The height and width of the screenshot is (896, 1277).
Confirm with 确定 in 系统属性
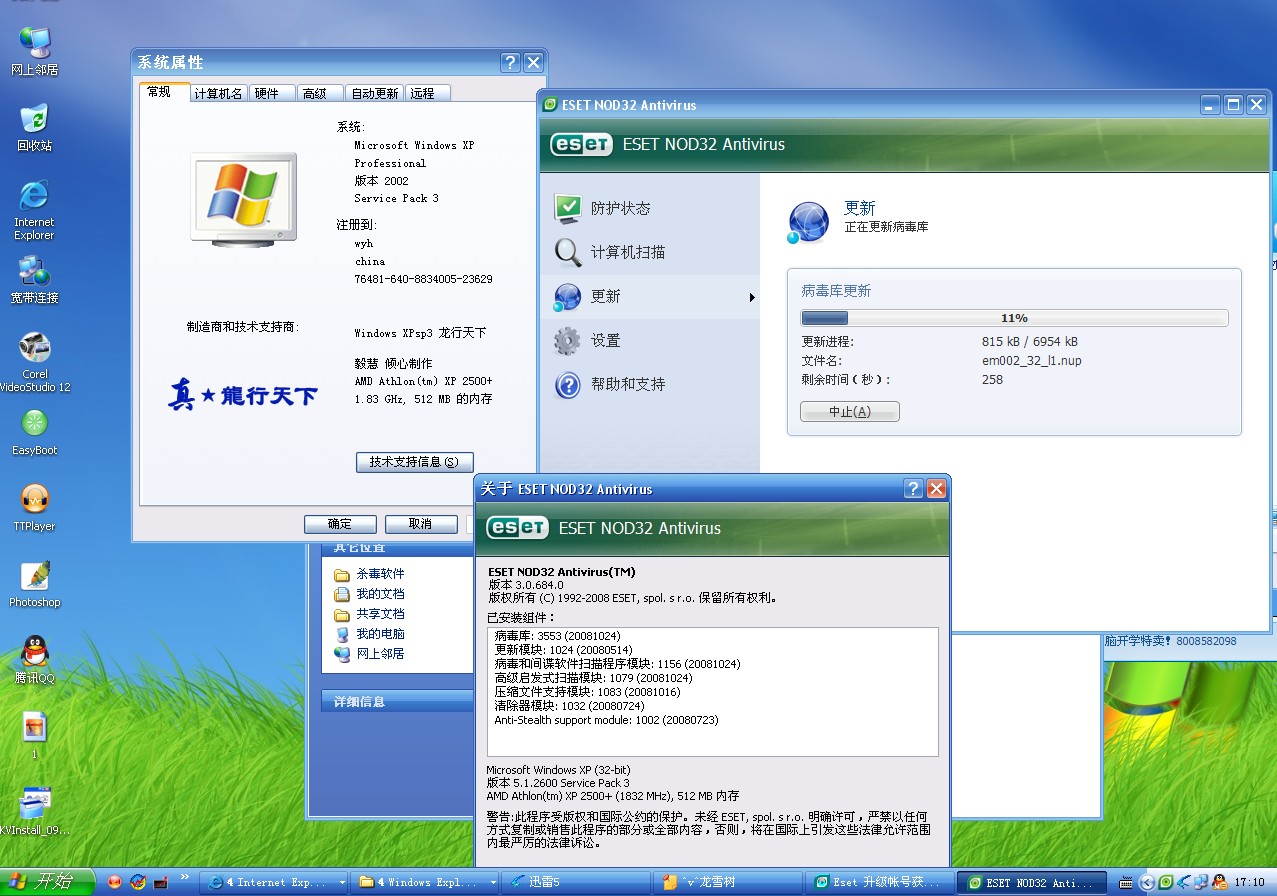pos(340,524)
